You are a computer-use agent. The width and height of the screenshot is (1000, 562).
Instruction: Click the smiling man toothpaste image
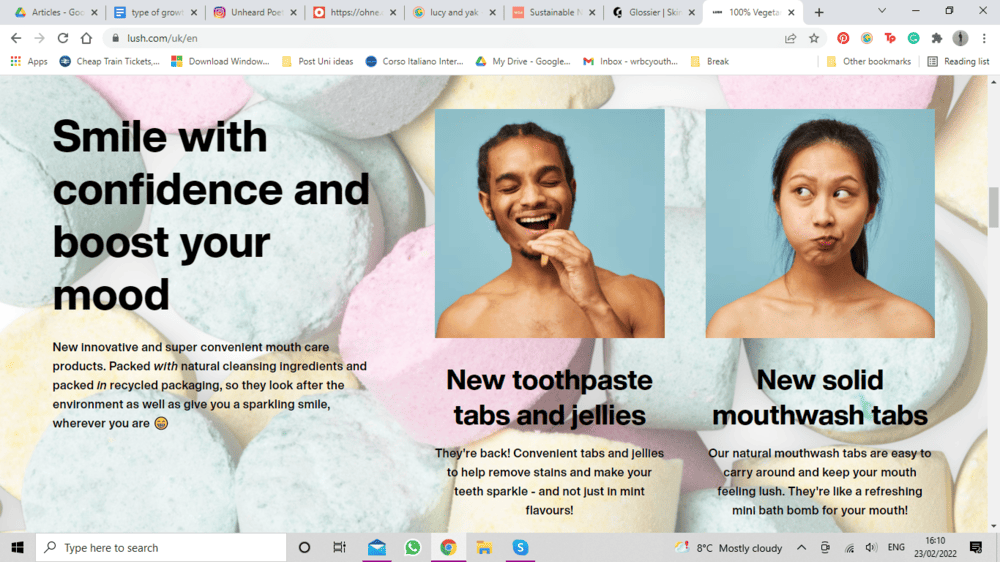(549, 223)
